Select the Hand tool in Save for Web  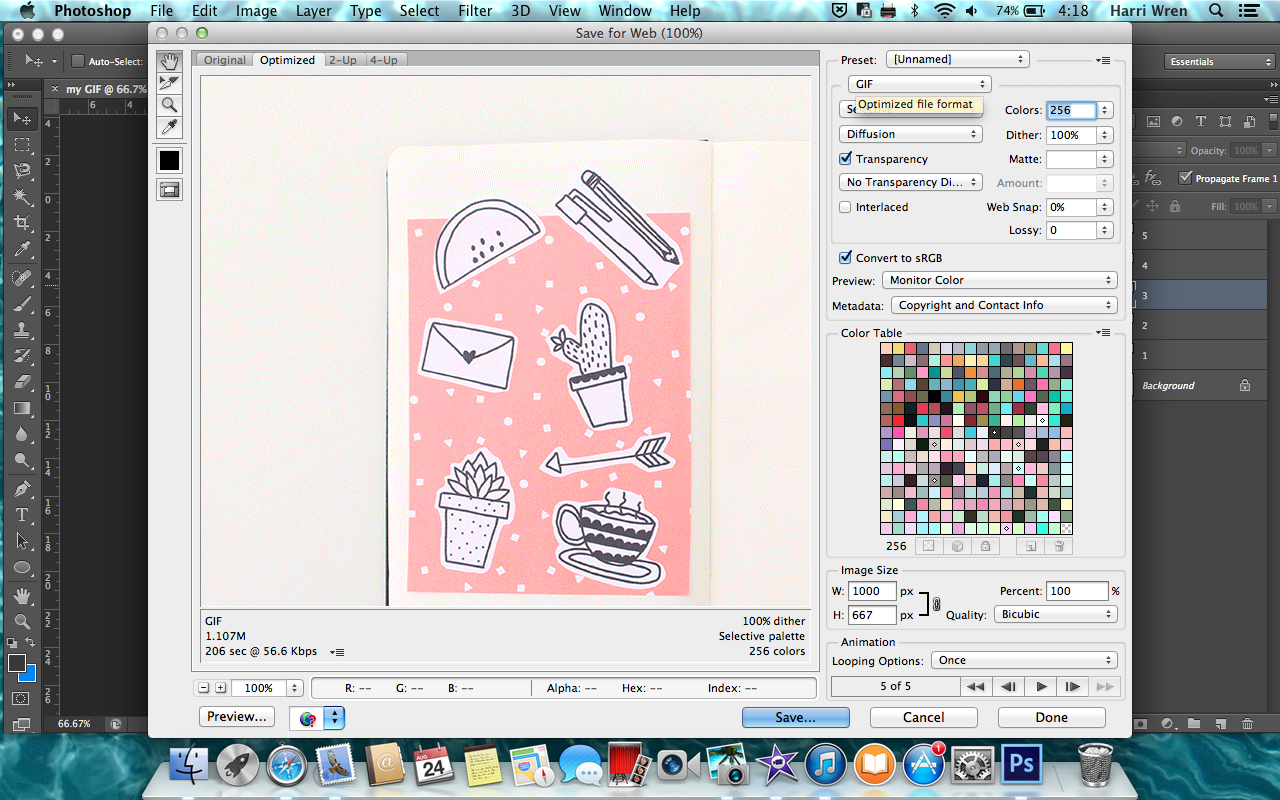tap(169, 61)
